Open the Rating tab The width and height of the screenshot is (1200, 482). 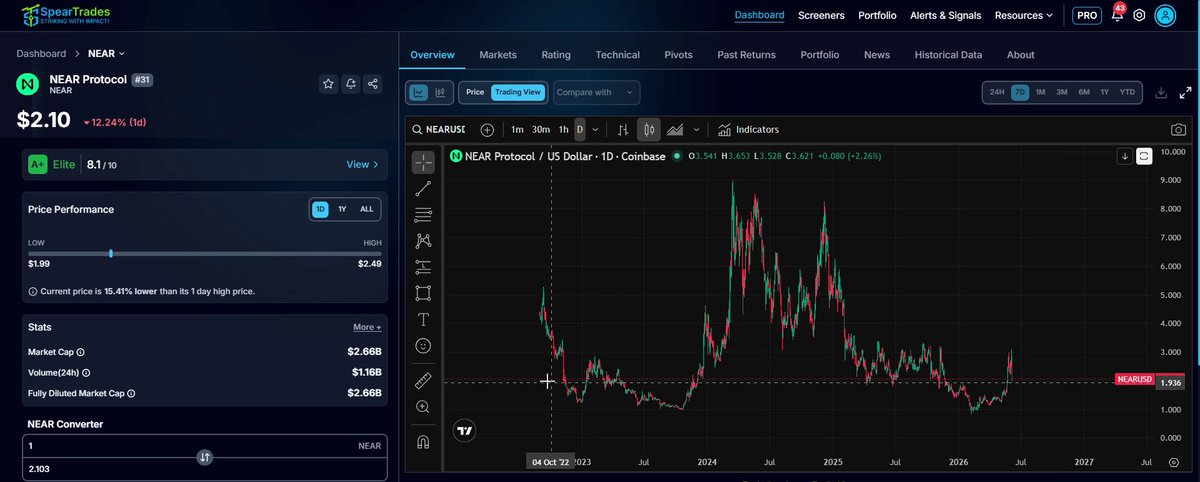[x=556, y=55]
